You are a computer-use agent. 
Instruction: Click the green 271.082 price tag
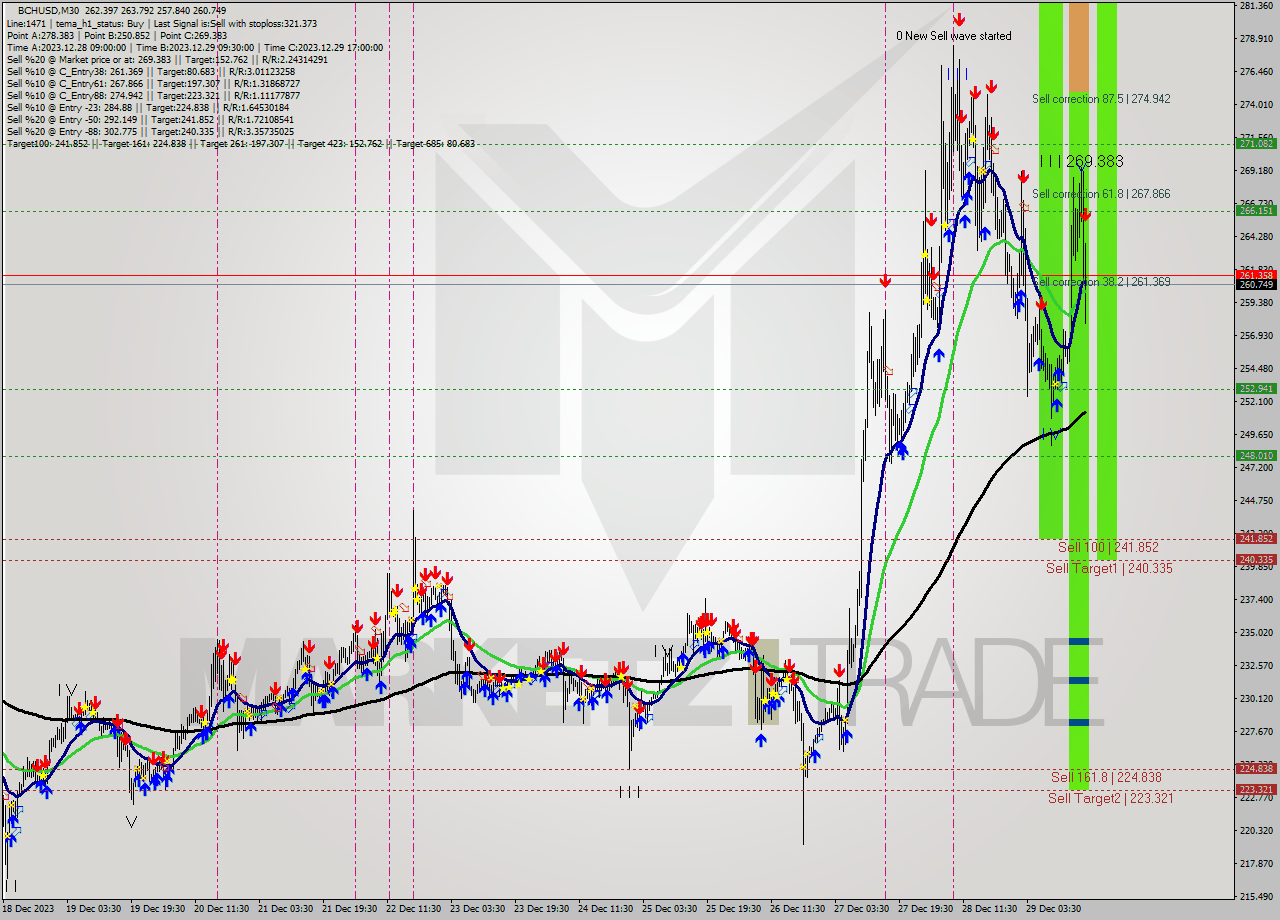1256,144
